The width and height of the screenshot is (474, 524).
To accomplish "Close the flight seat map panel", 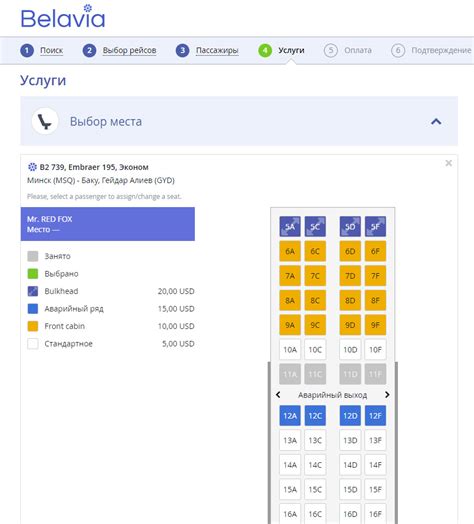I will coord(449,163).
